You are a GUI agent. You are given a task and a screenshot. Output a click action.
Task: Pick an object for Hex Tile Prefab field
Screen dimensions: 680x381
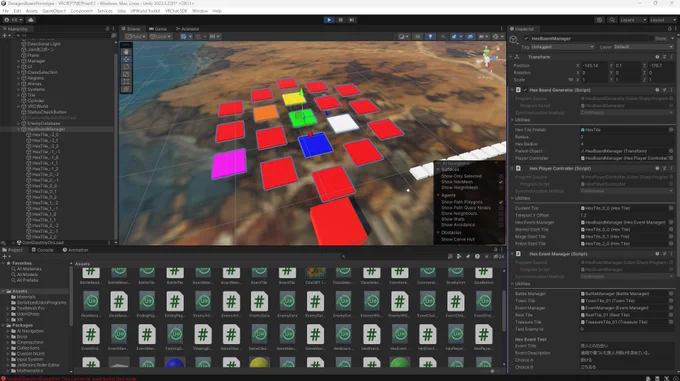[x=671, y=130]
